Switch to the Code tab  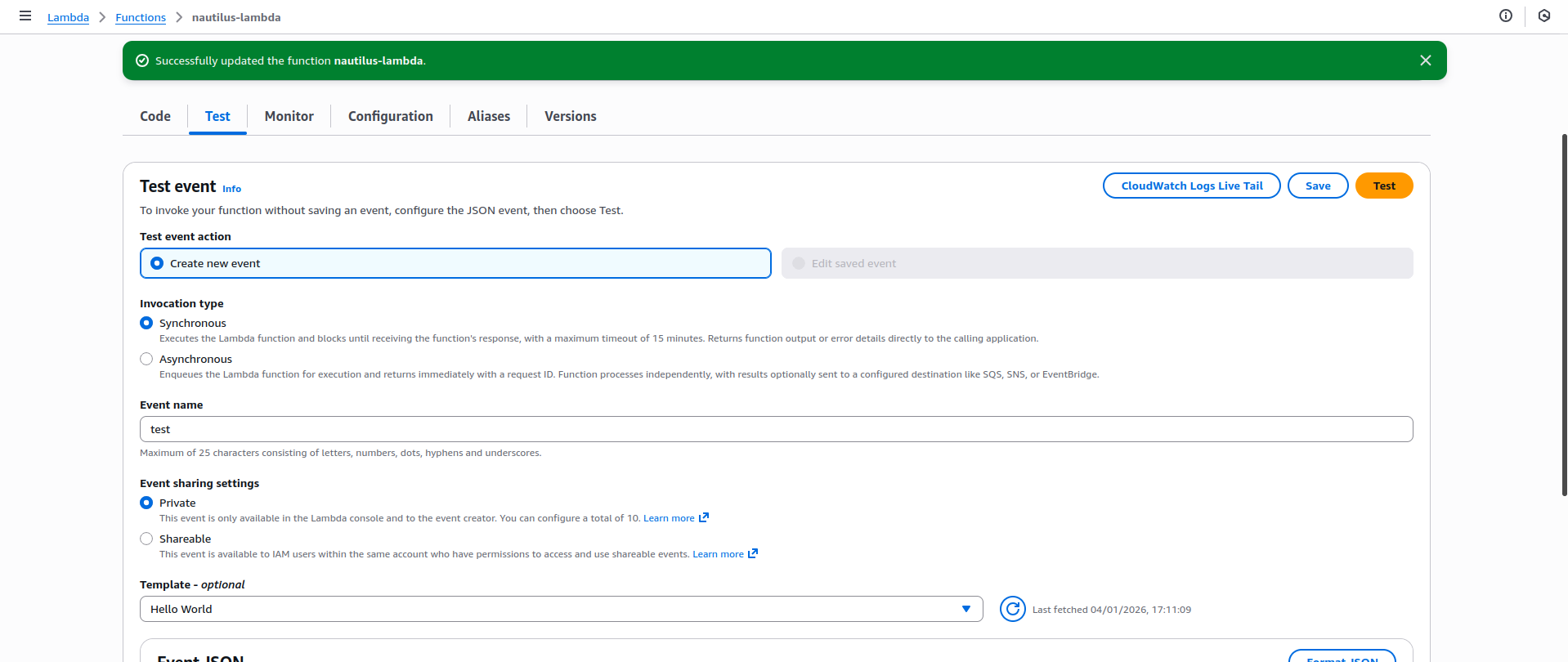click(155, 116)
